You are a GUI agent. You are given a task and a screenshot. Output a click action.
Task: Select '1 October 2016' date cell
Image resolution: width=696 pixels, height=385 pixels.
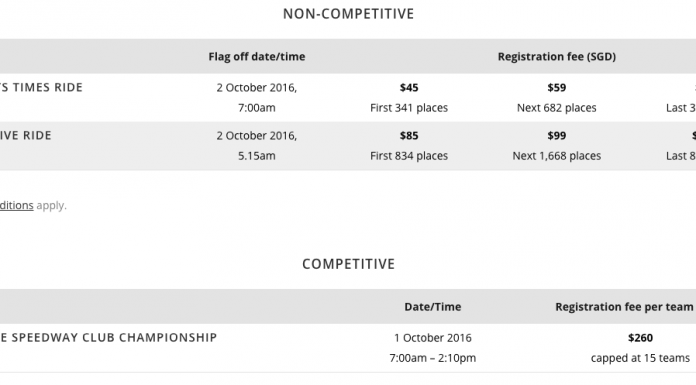[433, 338]
